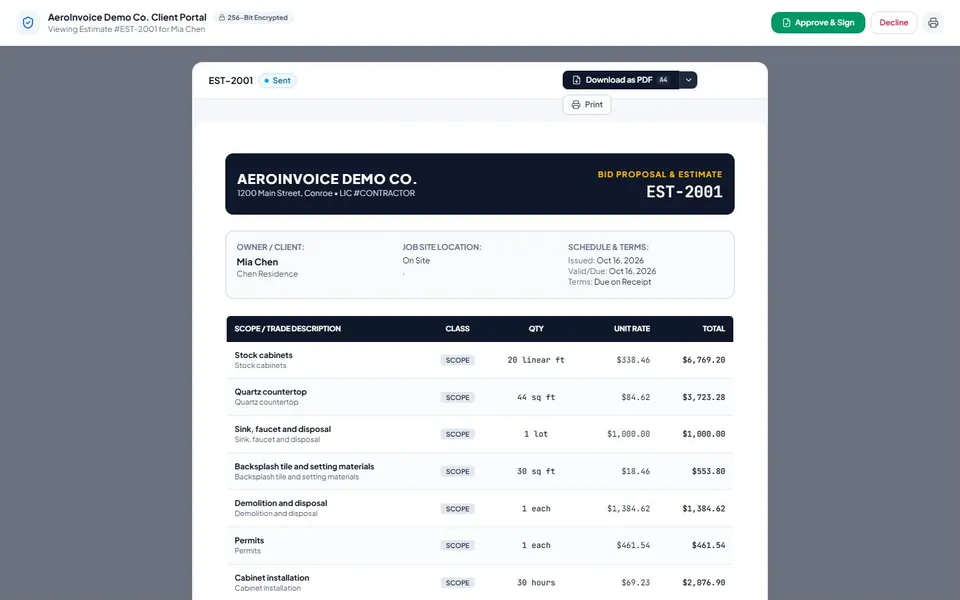The image size is (960, 600).
Task: Click the 20 linear ft quantity cell
Action: (x=536, y=360)
